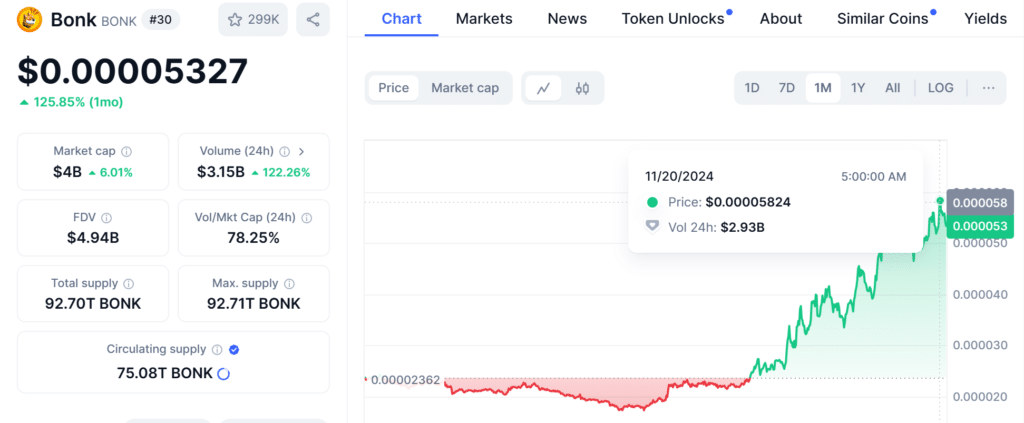Switch to candlestick chart icon
Viewport: 1024px width, 423px height.
[582, 88]
